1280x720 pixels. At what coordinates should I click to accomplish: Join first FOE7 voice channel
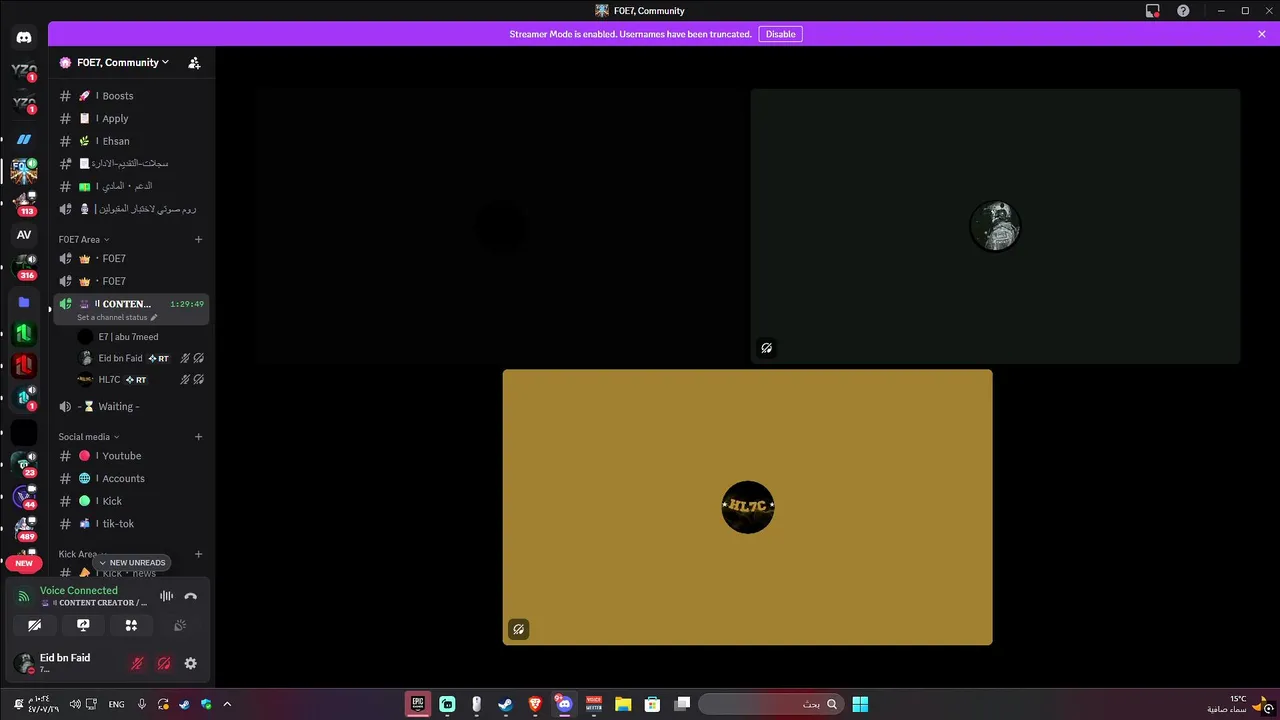(131, 259)
